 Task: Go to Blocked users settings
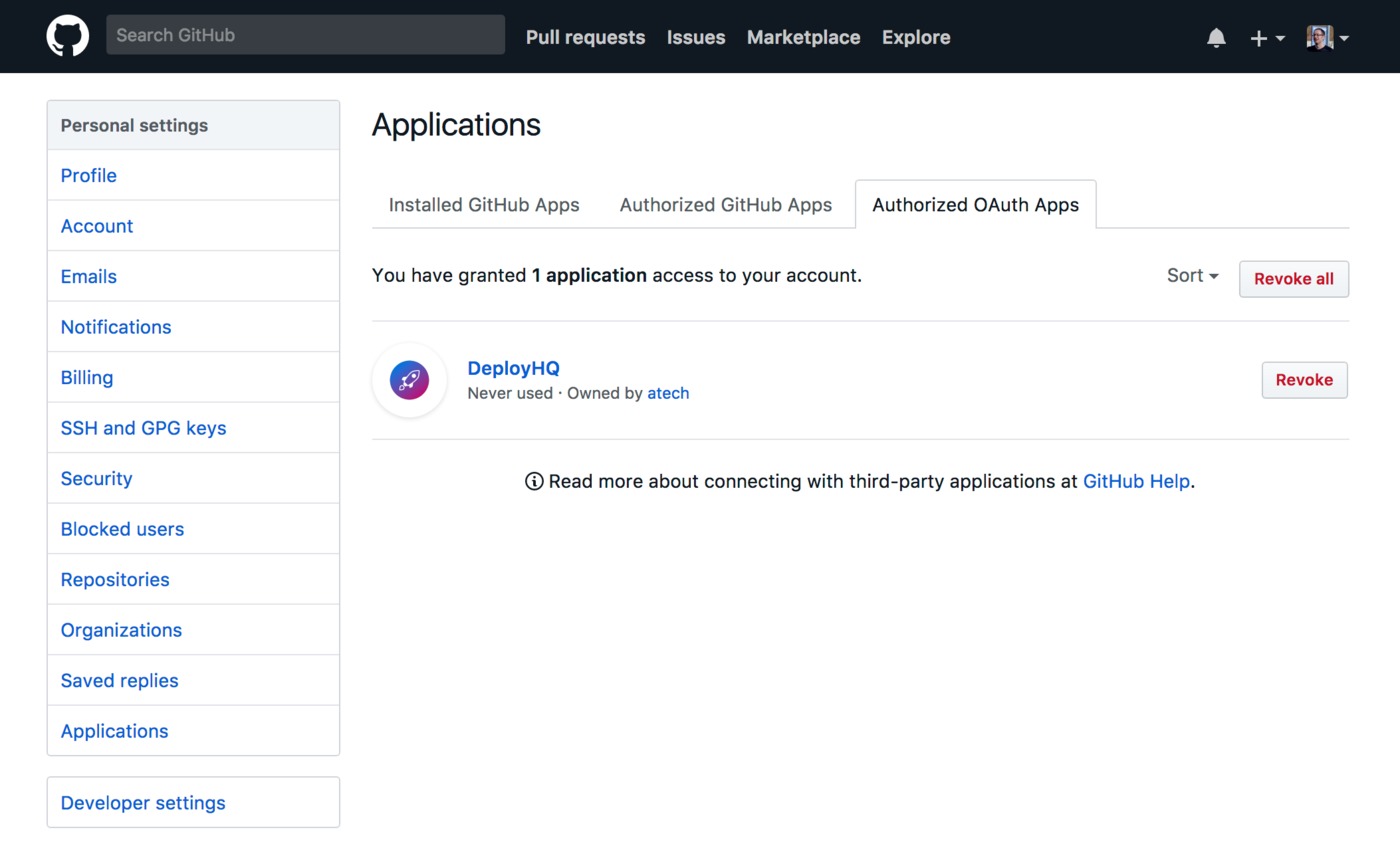tap(193, 529)
